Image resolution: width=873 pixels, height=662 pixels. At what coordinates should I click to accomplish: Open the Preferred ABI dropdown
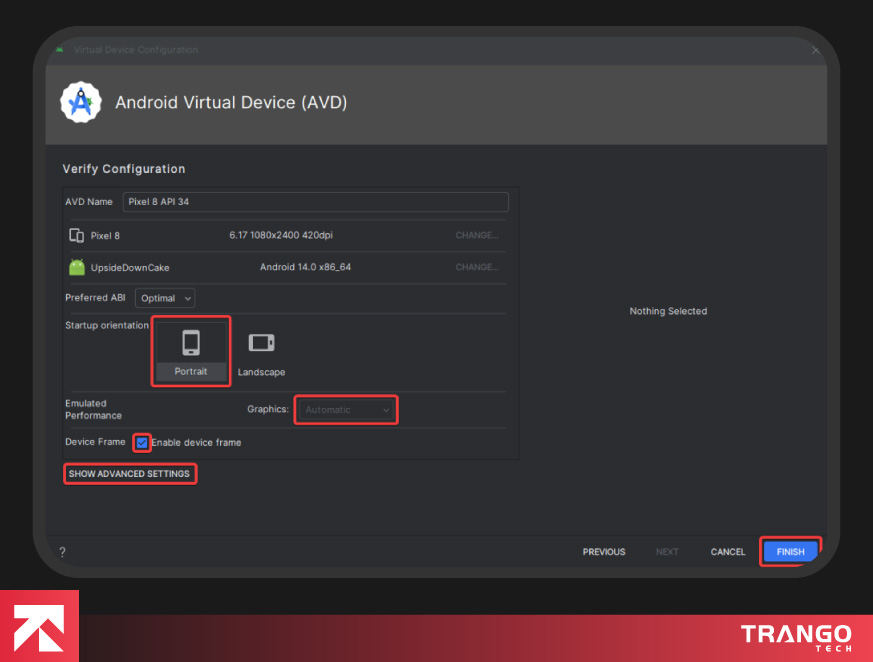pyautogui.click(x=165, y=298)
